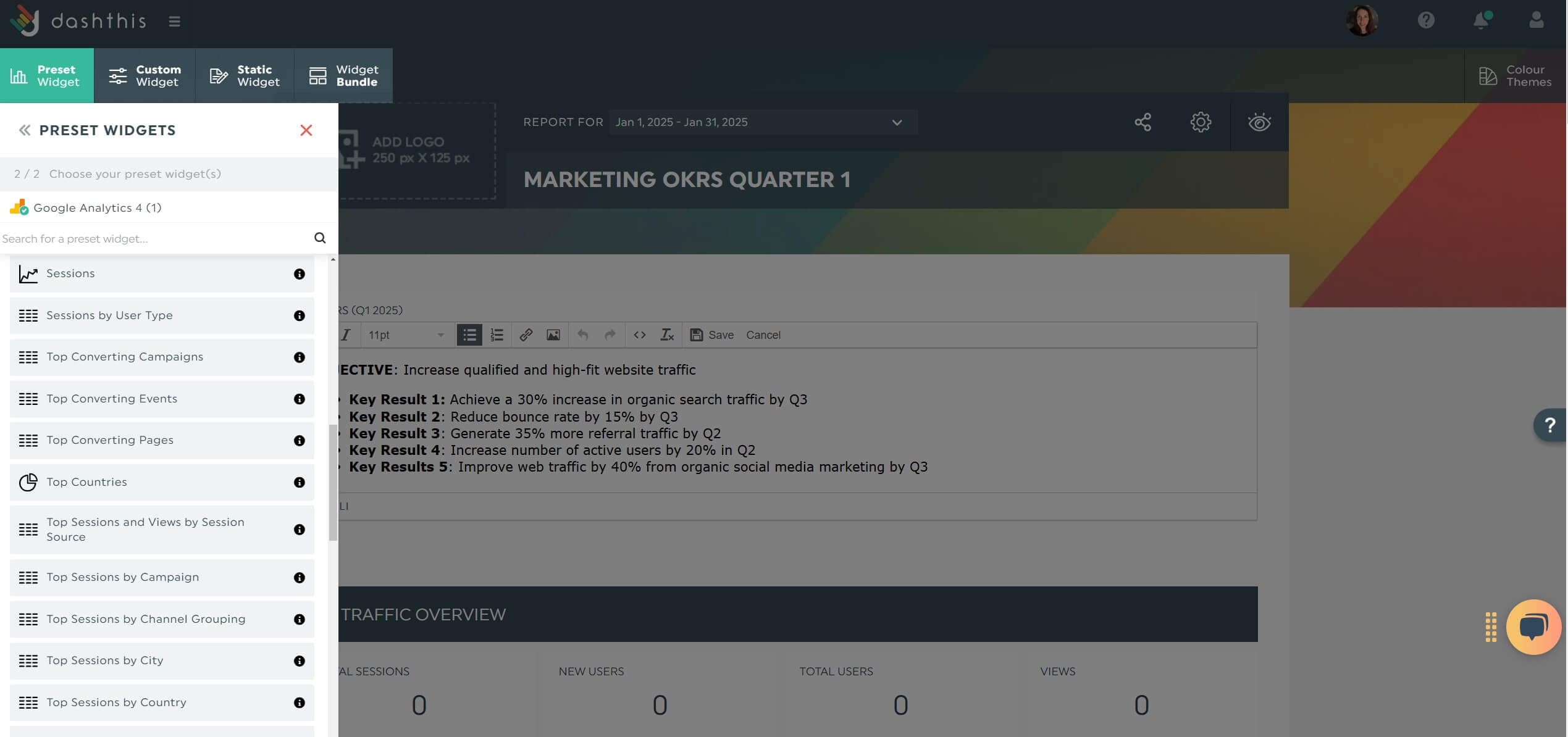Click the bullet list formatting icon
The width and height of the screenshot is (1568, 737).
click(x=468, y=334)
